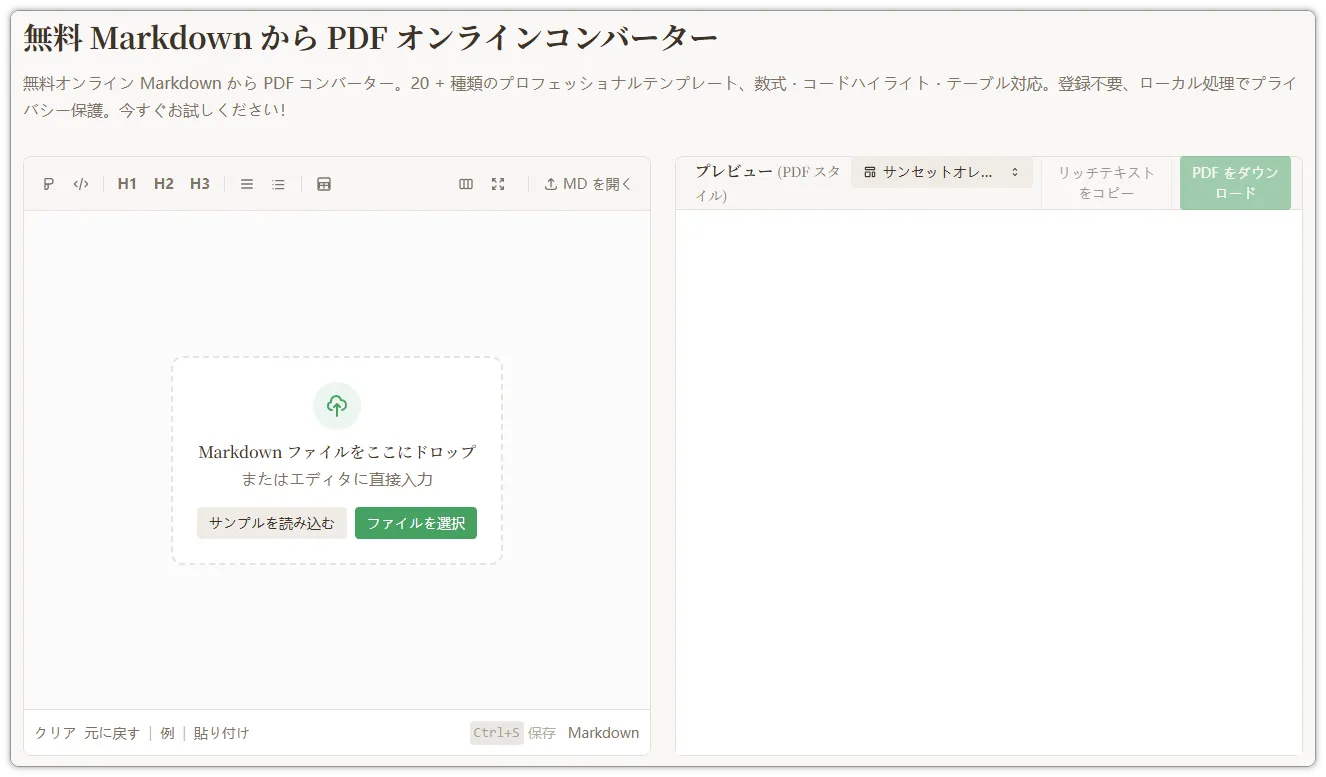Screen dimensions: 1326x777
Task: Click 元に戻す to undo changes
Action: point(113,732)
